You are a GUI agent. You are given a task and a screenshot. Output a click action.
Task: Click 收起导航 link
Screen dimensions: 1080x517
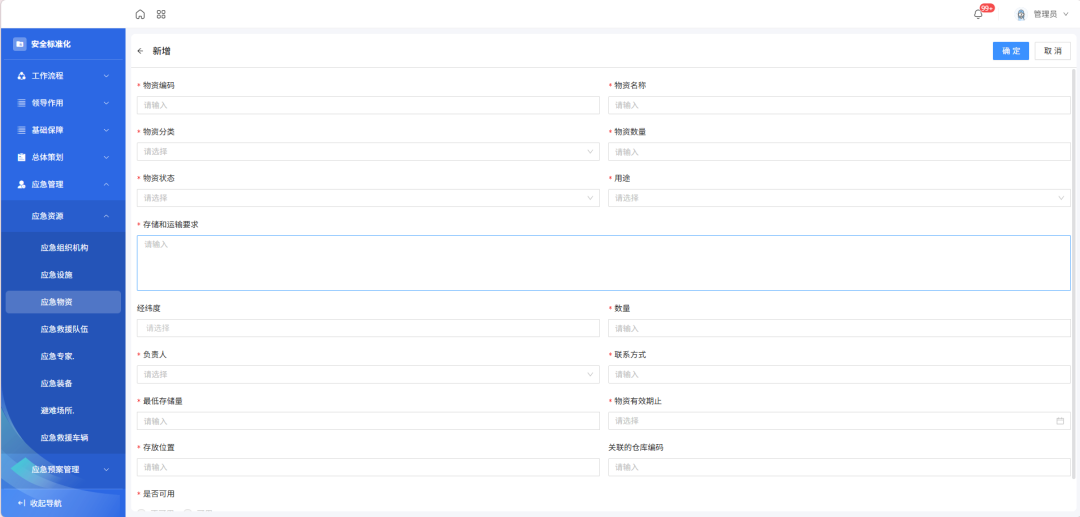point(45,503)
